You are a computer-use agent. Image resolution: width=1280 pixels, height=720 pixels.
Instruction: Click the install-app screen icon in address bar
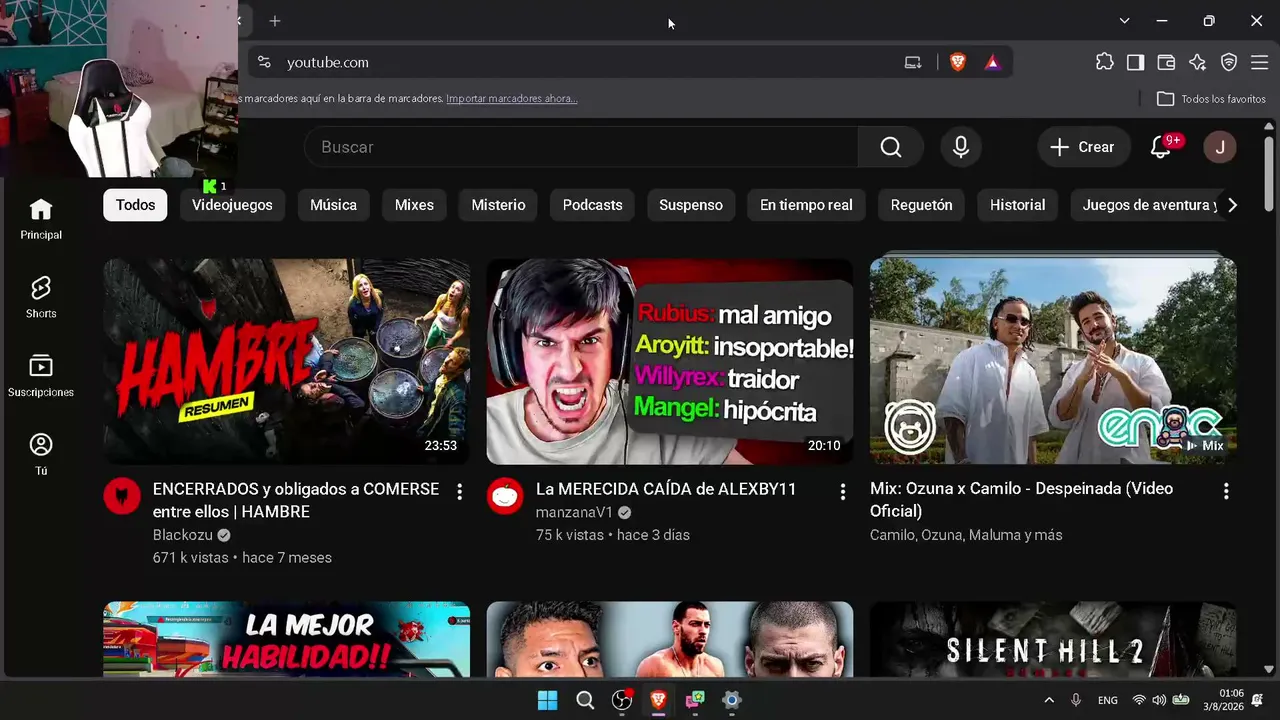(913, 62)
